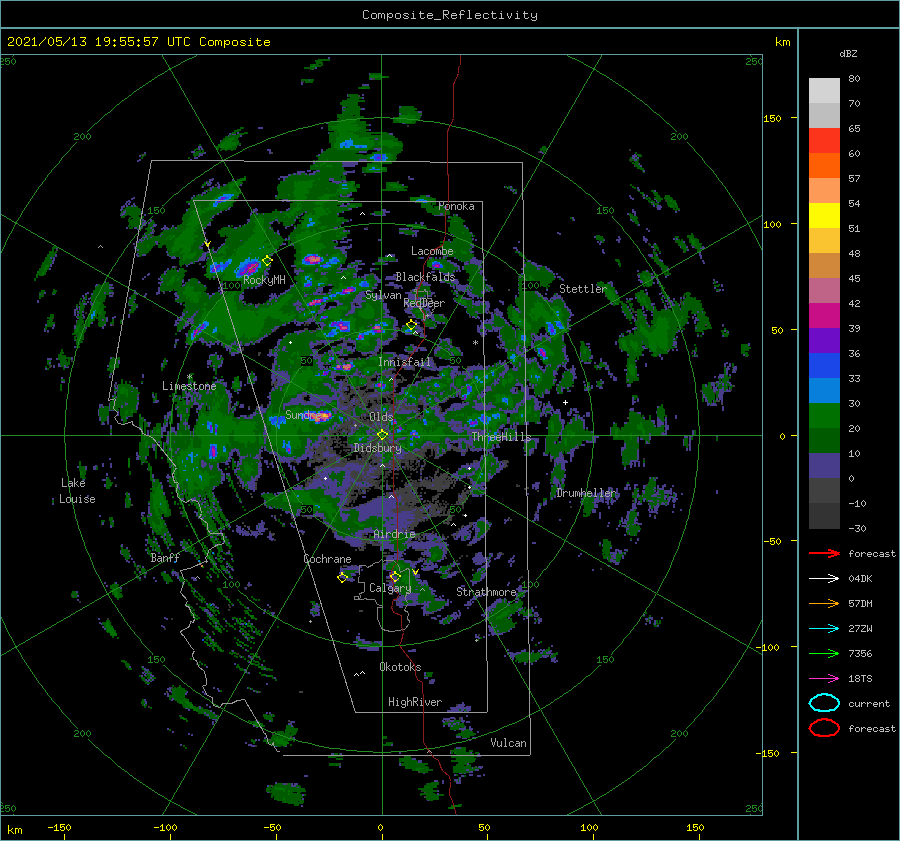The height and width of the screenshot is (841, 900).
Task: Click the red forecast ellipse legend icon
Action: pyautogui.click(x=824, y=728)
